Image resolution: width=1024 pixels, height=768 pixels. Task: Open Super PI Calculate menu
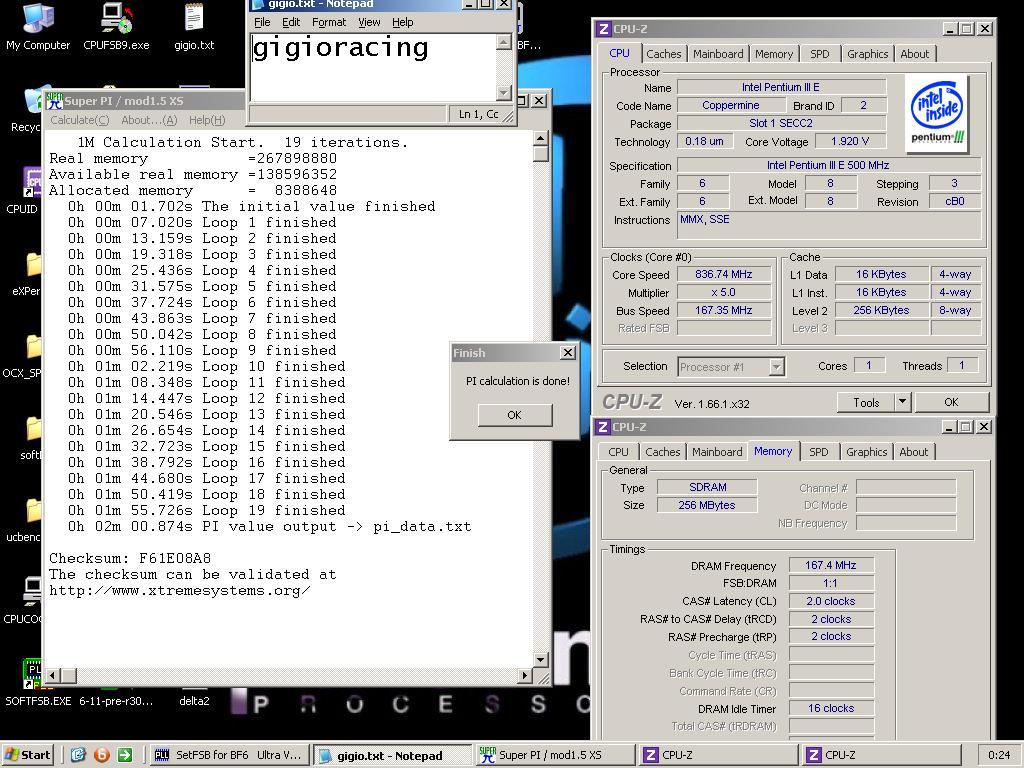(x=80, y=120)
